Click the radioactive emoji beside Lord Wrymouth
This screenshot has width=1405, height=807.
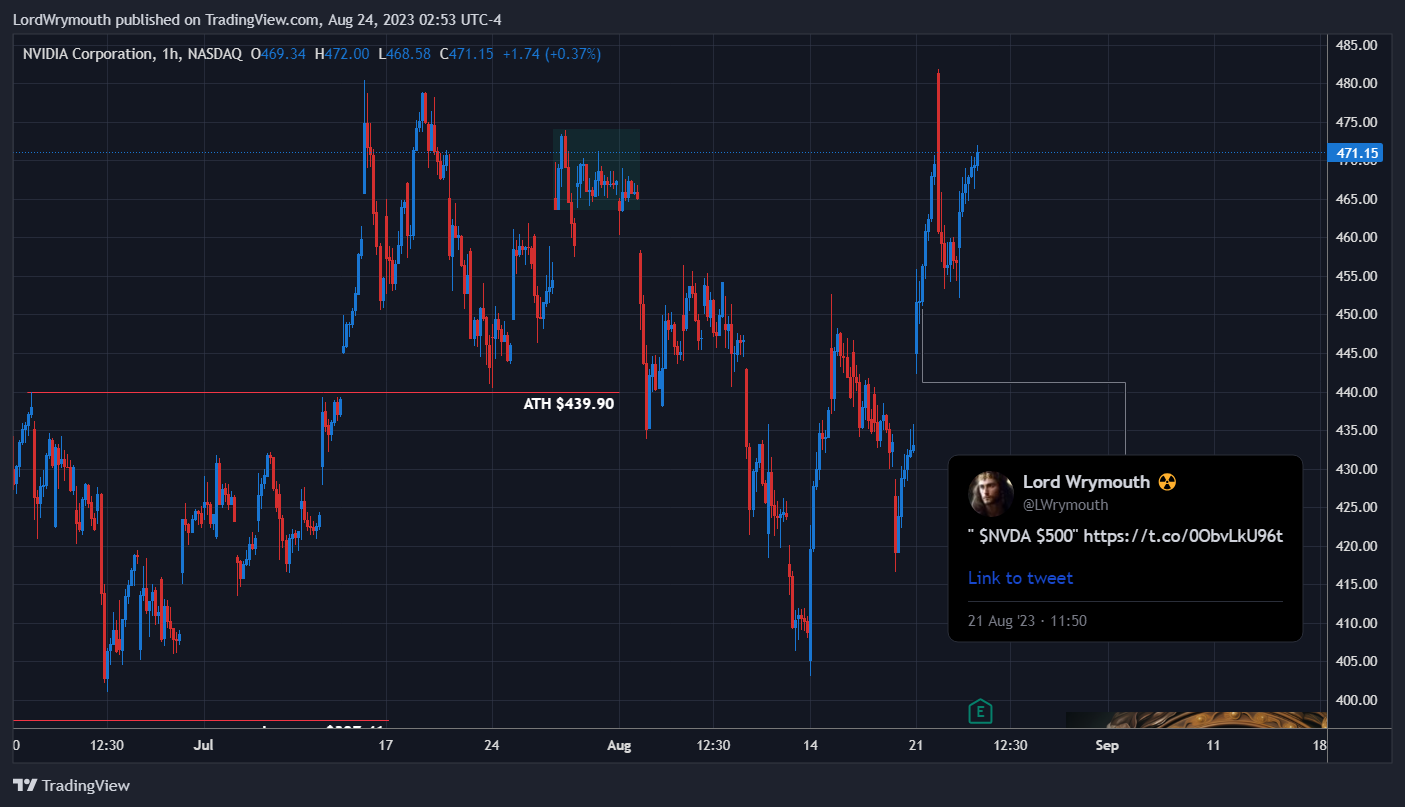[1167, 482]
